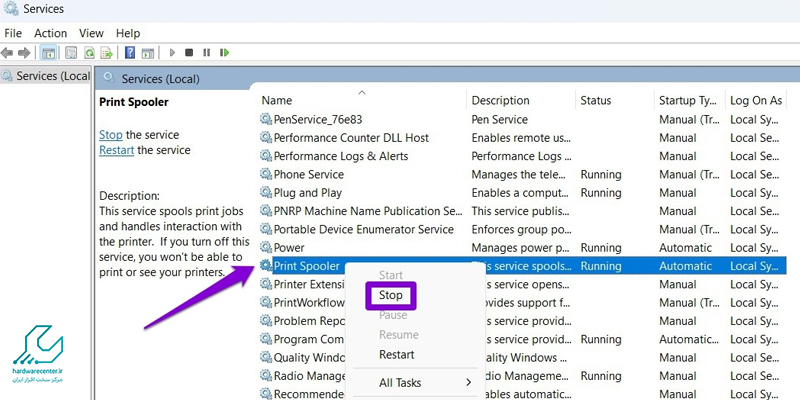Click the 'Stop the service' link
This screenshot has width=800, height=400.
(x=110, y=135)
